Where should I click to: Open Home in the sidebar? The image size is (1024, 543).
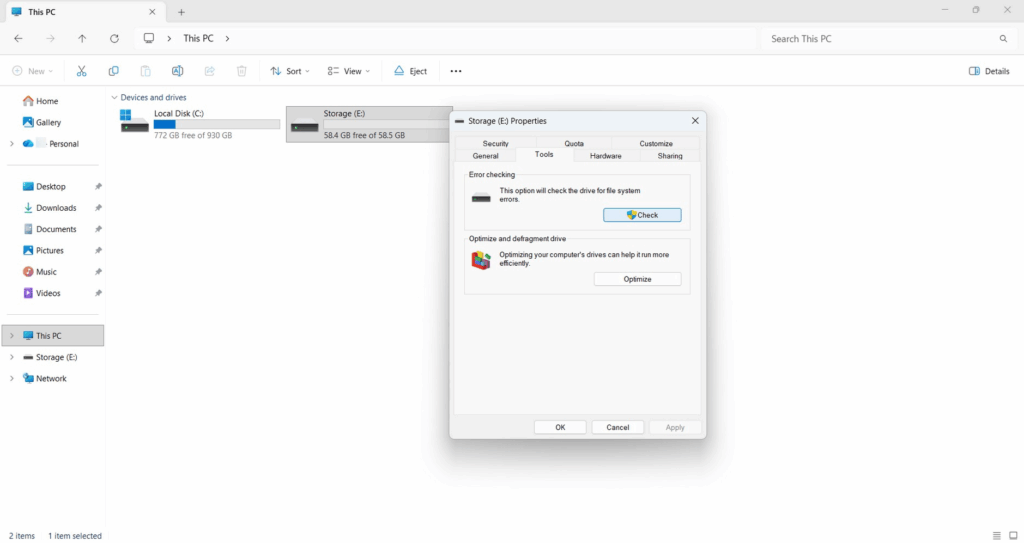40,101
